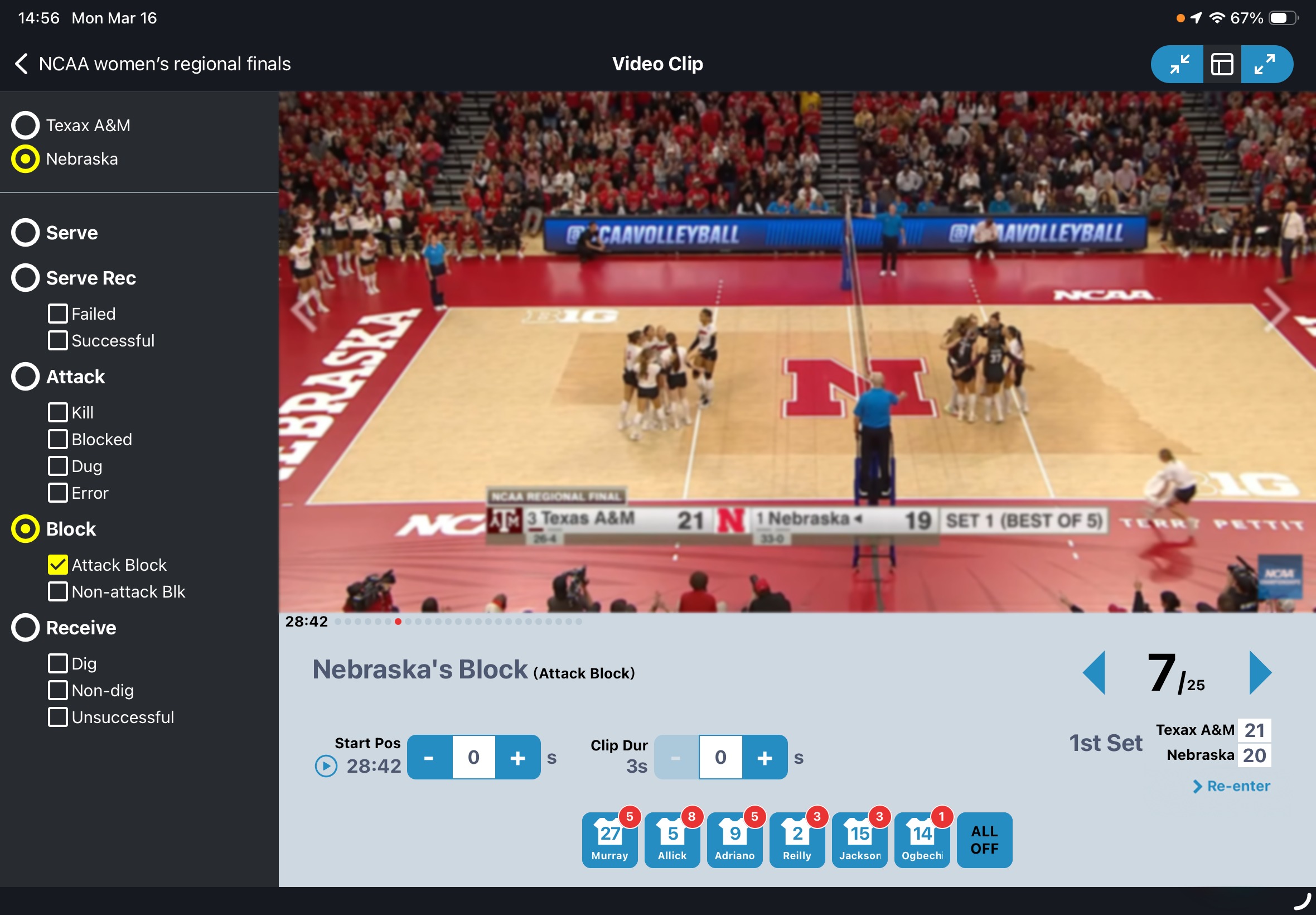Toggle player 5 Allick jersey filter
The width and height of the screenshot is (1316, 915).
671,840
